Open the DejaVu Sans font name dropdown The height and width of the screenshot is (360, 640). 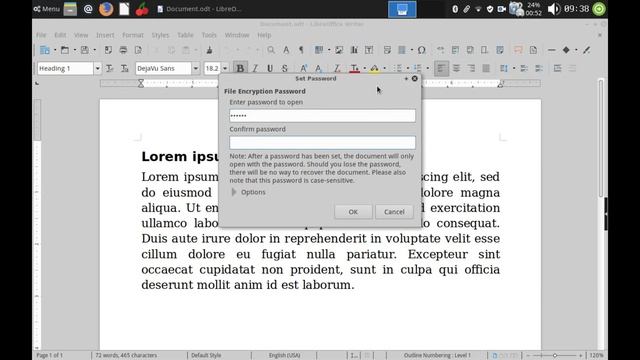coord(196,69)
